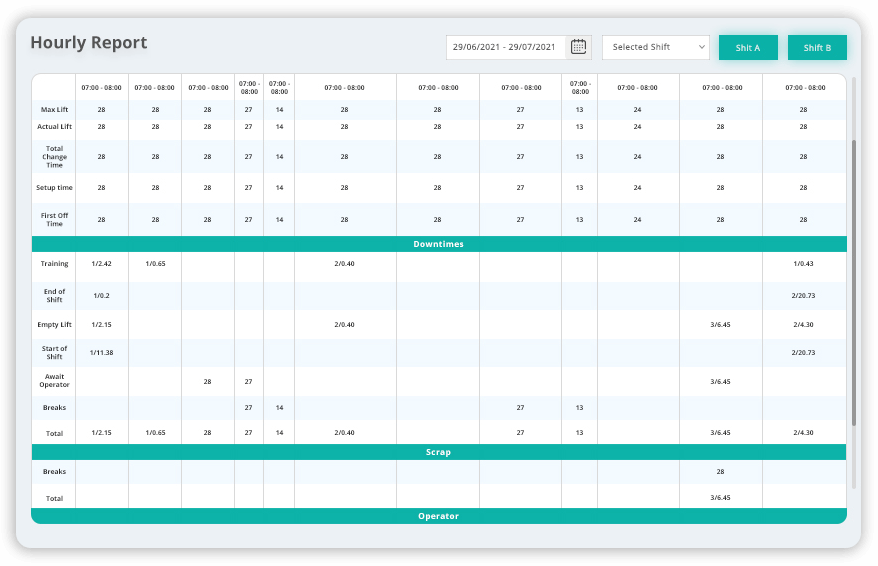Screen dimensions: 878x566
Task: Expand the Selected Shift dropdown
Action: point(655,47)
